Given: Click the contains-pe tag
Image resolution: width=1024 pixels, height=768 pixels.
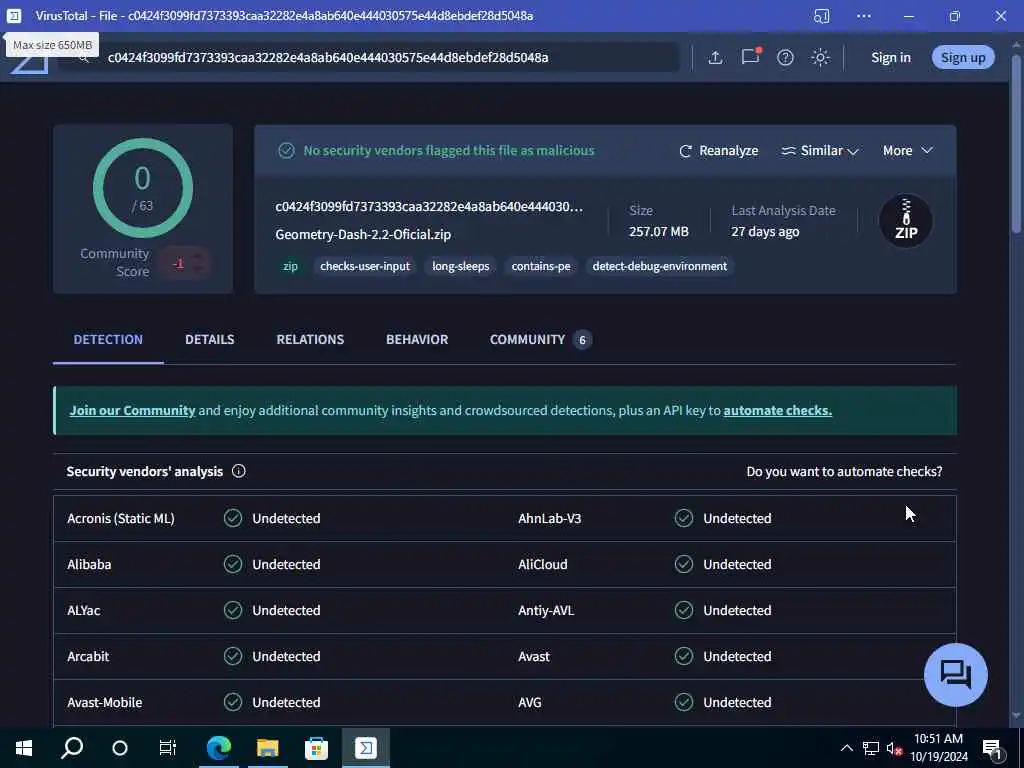Looking at the screenshot, I should (x=541, y=266).
